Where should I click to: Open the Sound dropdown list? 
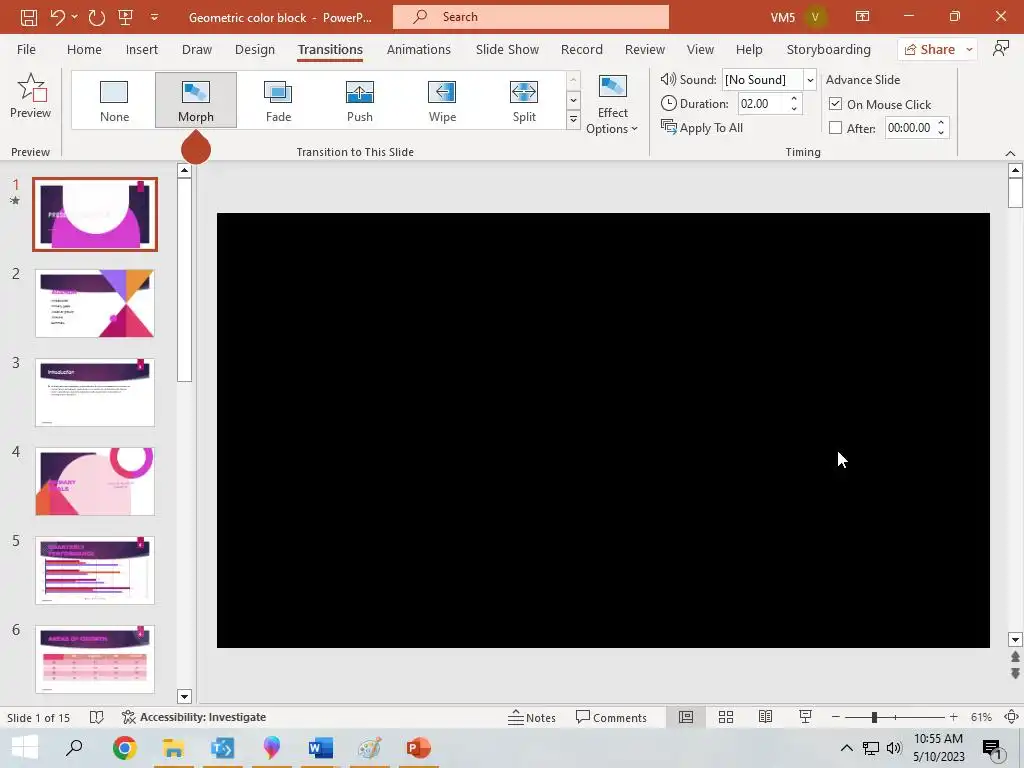810,80
